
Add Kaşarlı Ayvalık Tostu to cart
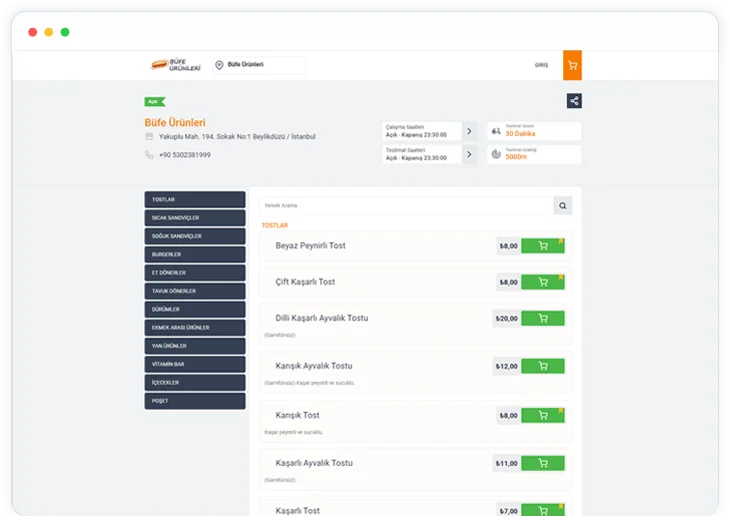pyautogui.click(x=543, y=463)
